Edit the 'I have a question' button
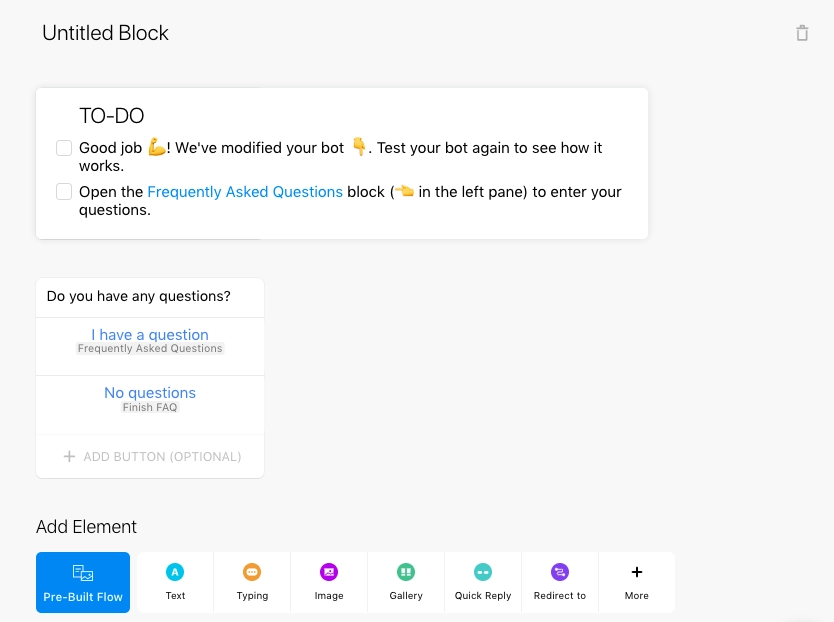834x622 pixels. 150,335
